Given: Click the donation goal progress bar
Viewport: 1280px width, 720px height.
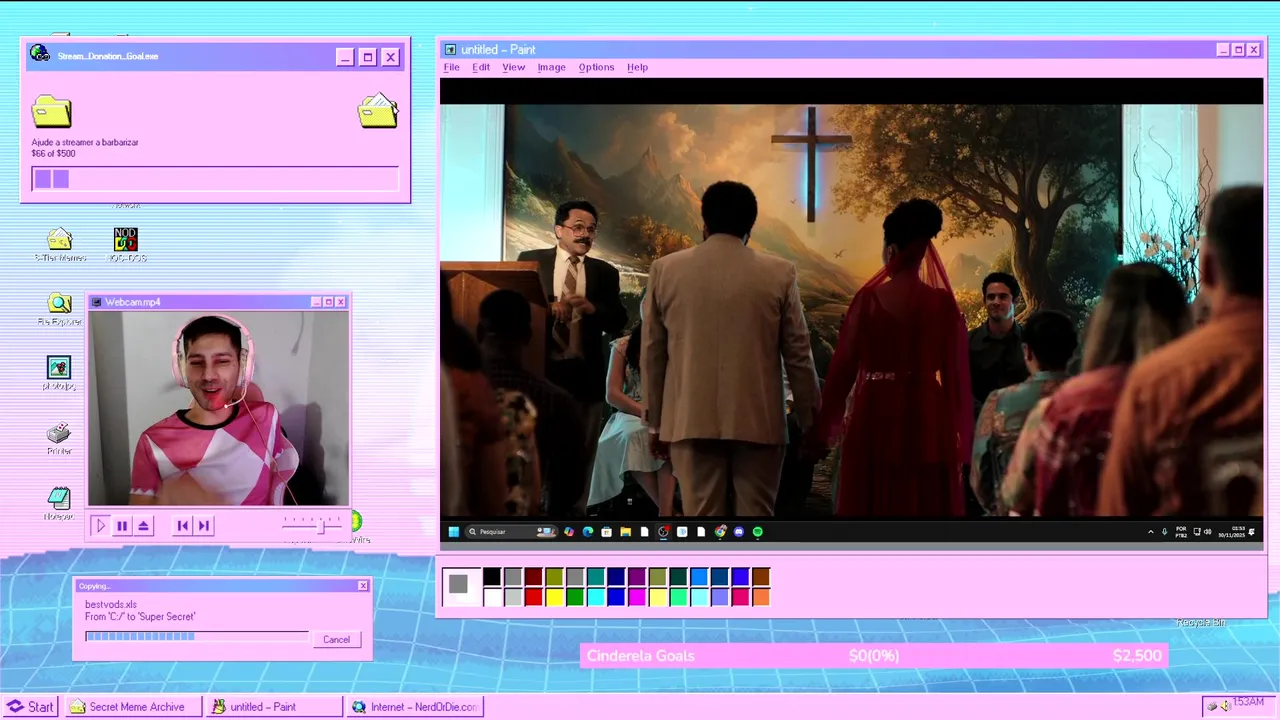Looking at the screenshot, I should pos(215,179).
